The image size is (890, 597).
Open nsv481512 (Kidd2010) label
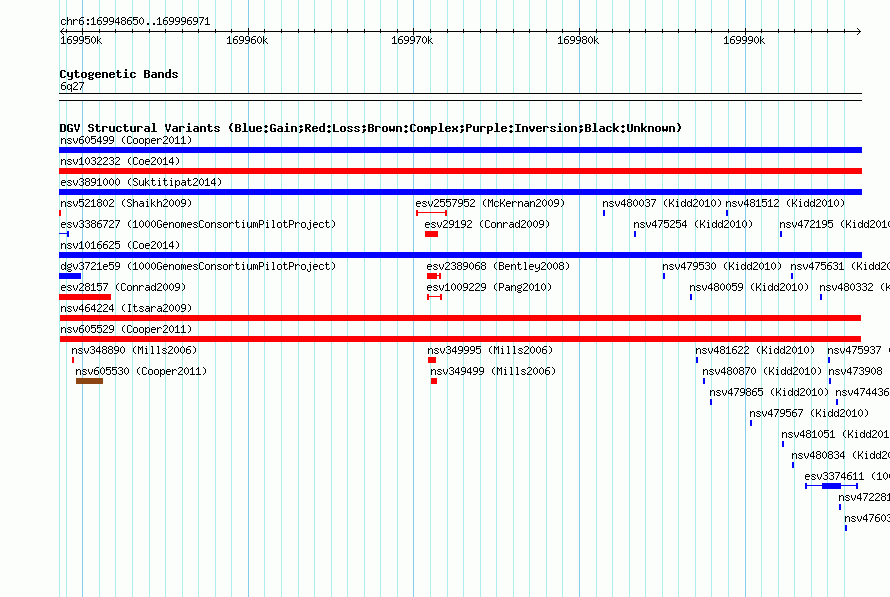pos(786,203)
